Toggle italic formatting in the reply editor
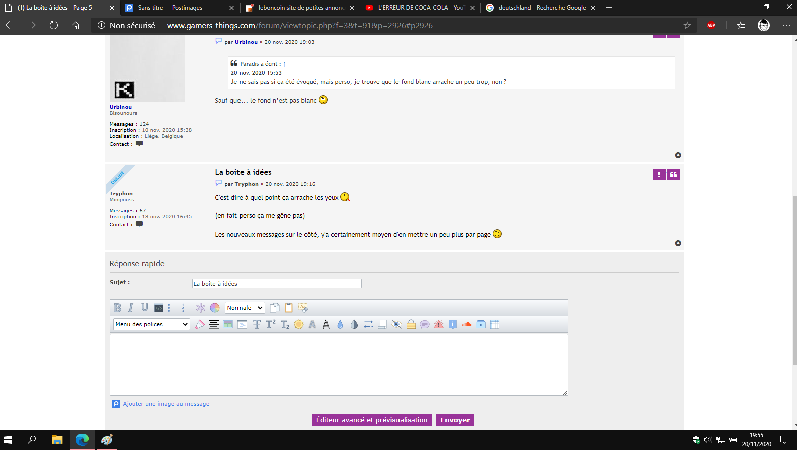The height and width of the screenshot is (452, 797). click(x=131, y=308)
